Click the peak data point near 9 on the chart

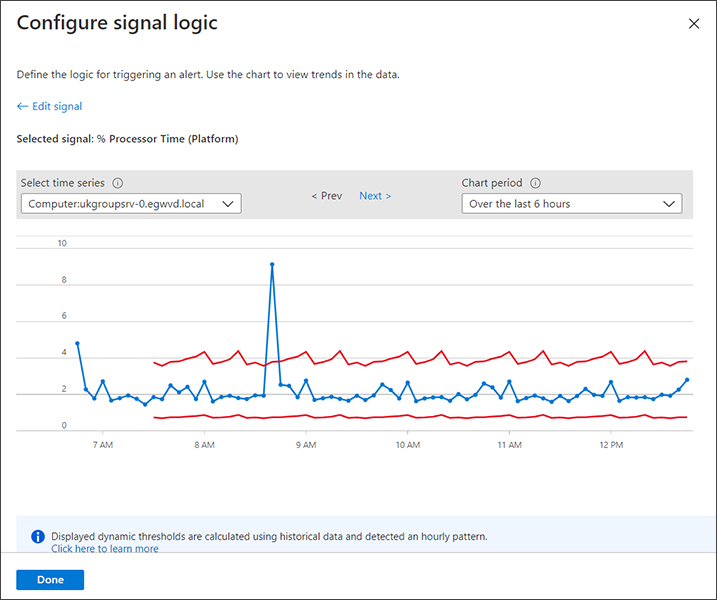pos(272,264)
